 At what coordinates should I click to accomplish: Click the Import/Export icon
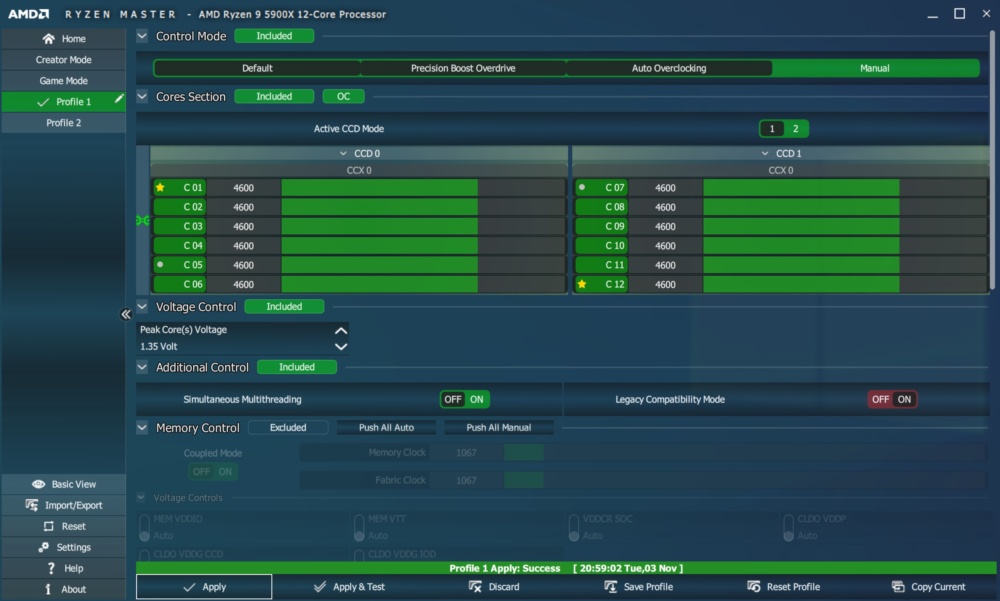(32, 505)
